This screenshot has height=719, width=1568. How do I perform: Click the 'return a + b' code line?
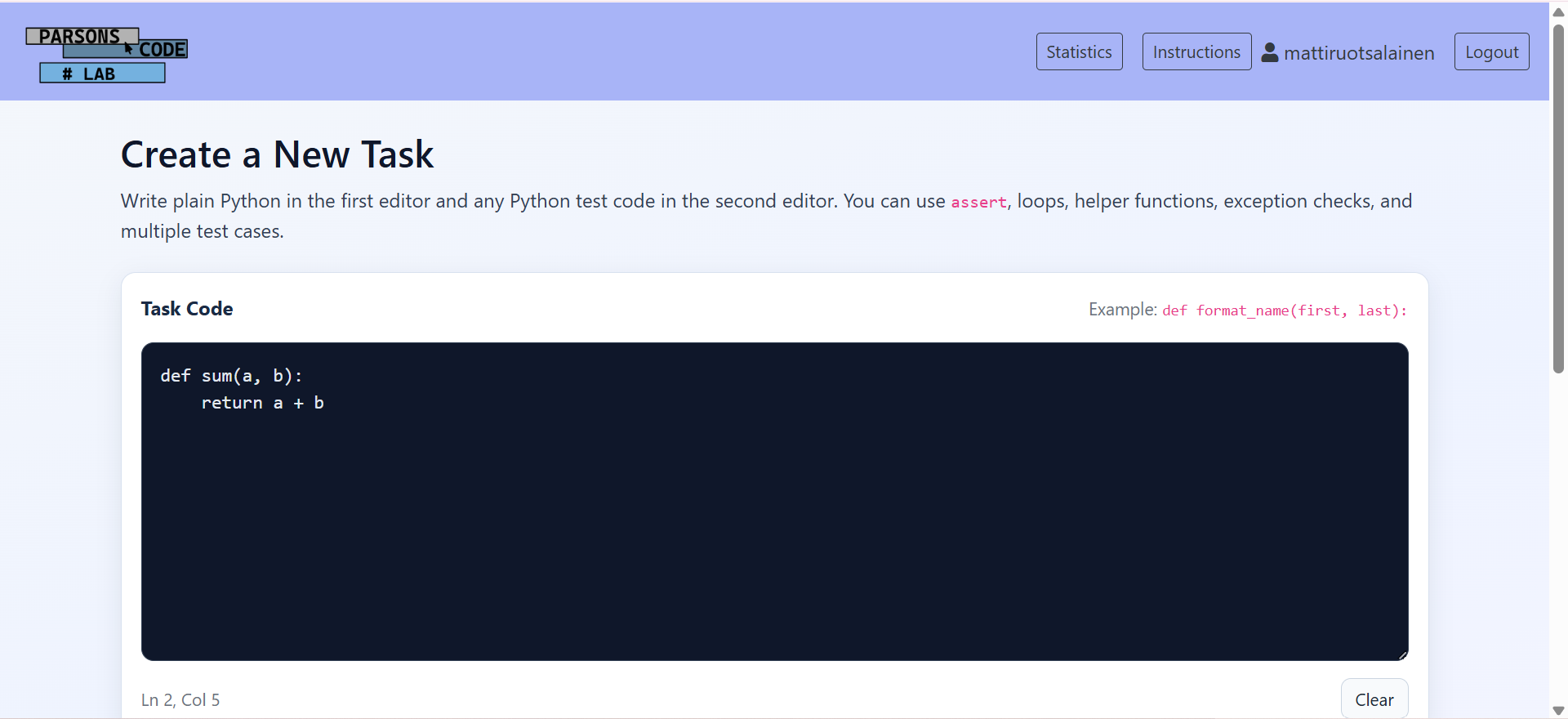(262, 403)
